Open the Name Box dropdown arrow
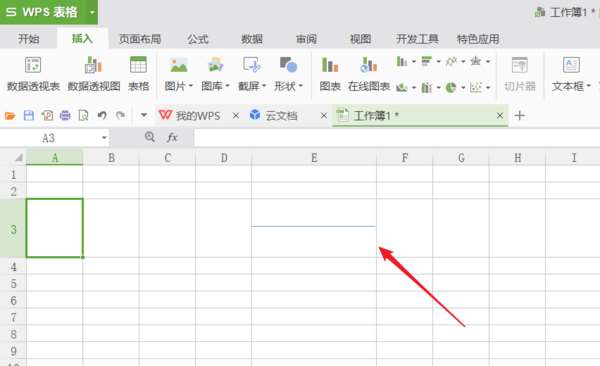 pos(104,138)
